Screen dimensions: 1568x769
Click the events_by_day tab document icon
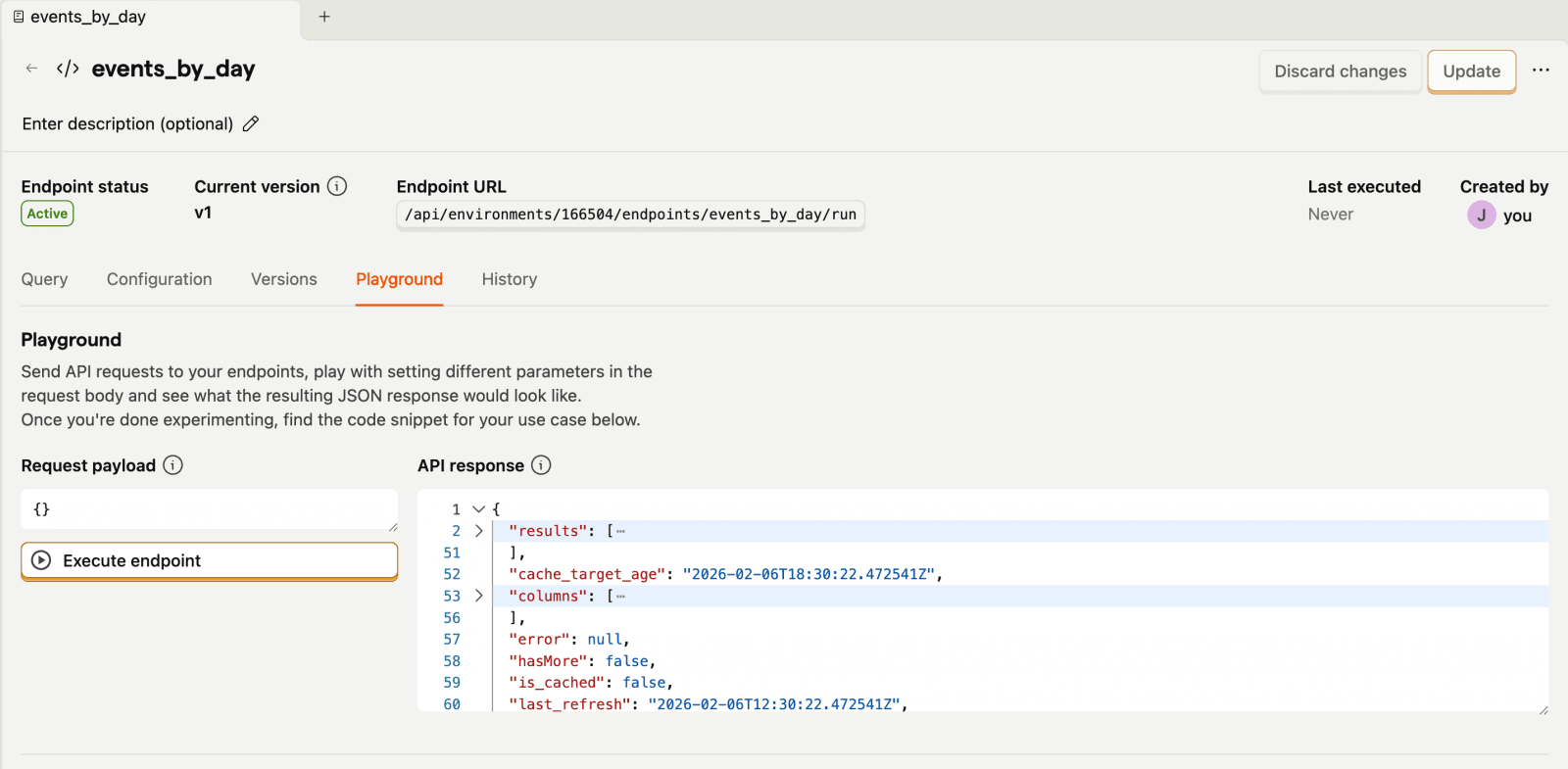click(18, 17)
